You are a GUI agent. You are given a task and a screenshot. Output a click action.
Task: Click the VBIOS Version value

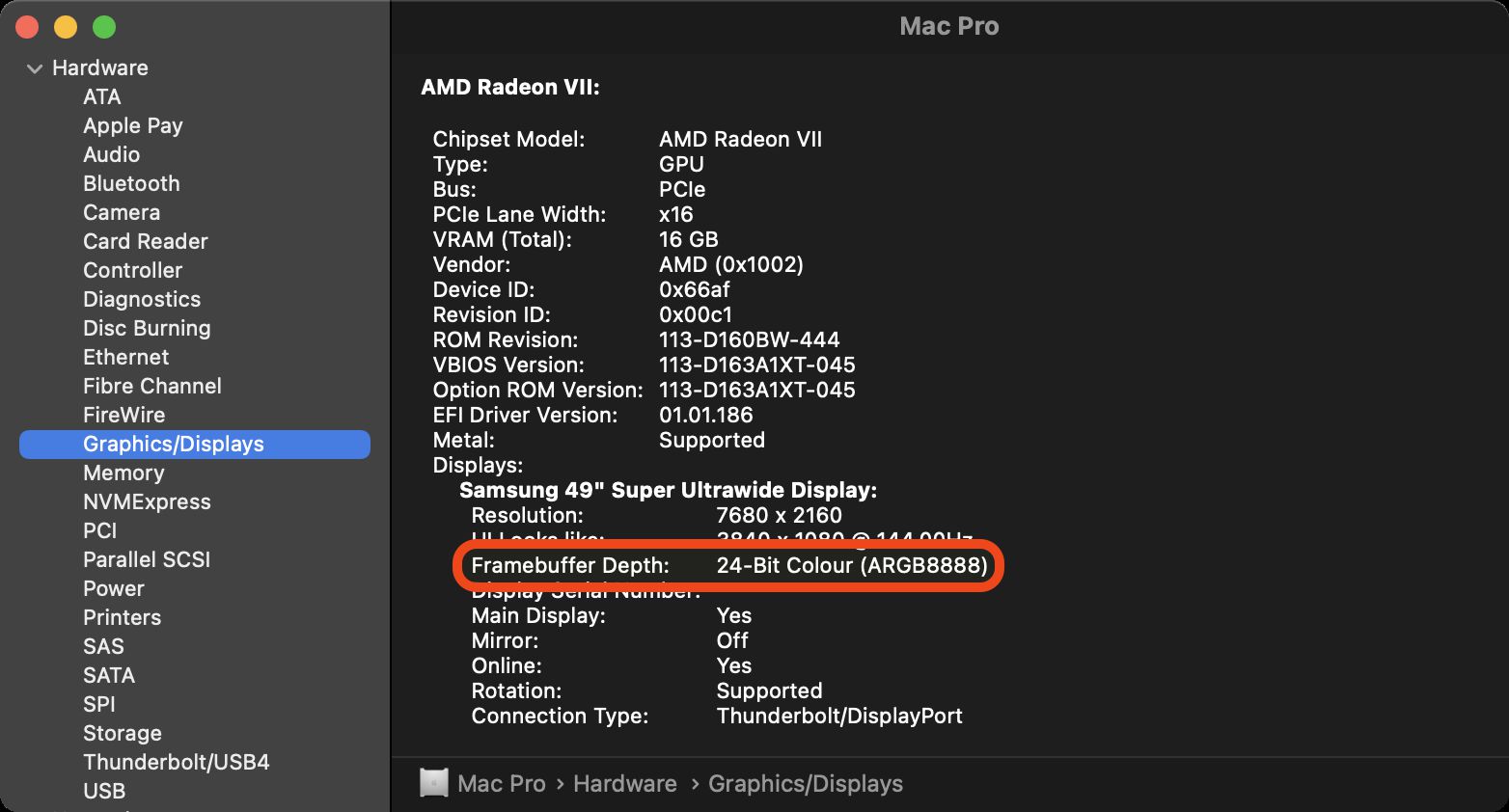coord(756,365)
